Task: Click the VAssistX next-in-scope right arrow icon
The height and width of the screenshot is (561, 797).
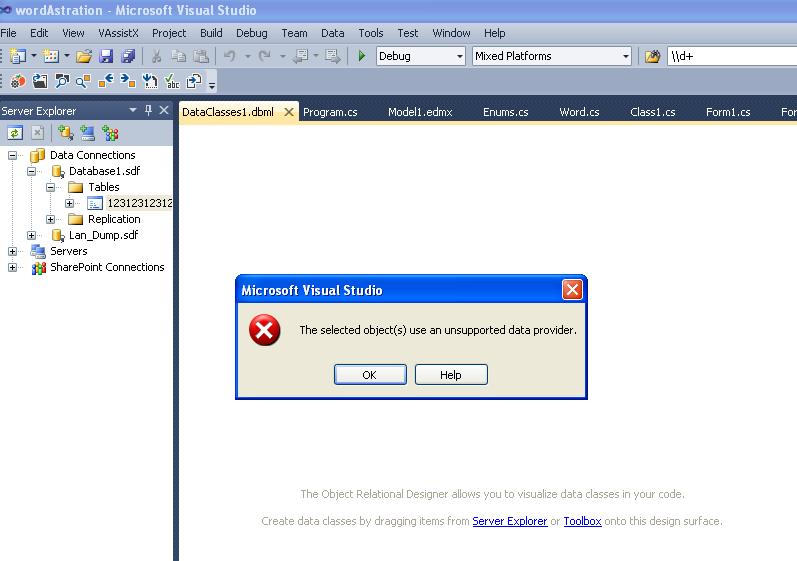Action: pyautogui.click(x=128, y=81)
